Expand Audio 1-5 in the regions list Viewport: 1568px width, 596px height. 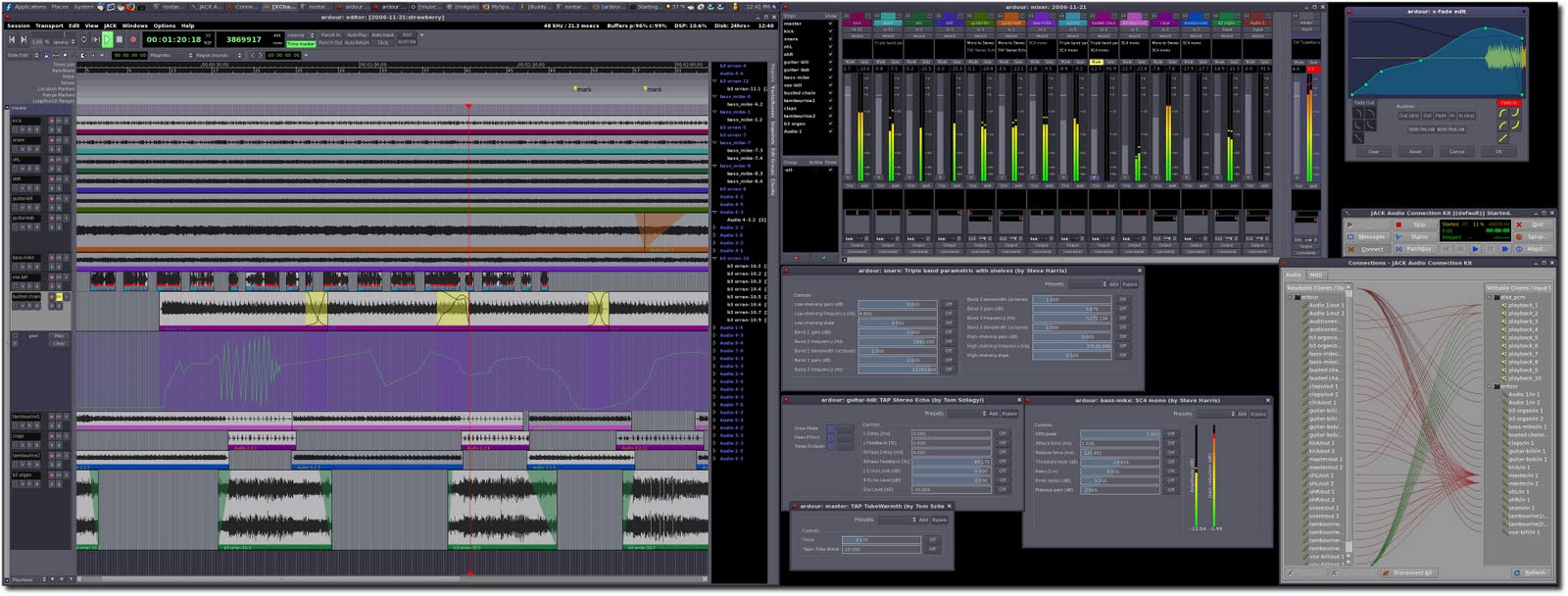coord(714,235)
